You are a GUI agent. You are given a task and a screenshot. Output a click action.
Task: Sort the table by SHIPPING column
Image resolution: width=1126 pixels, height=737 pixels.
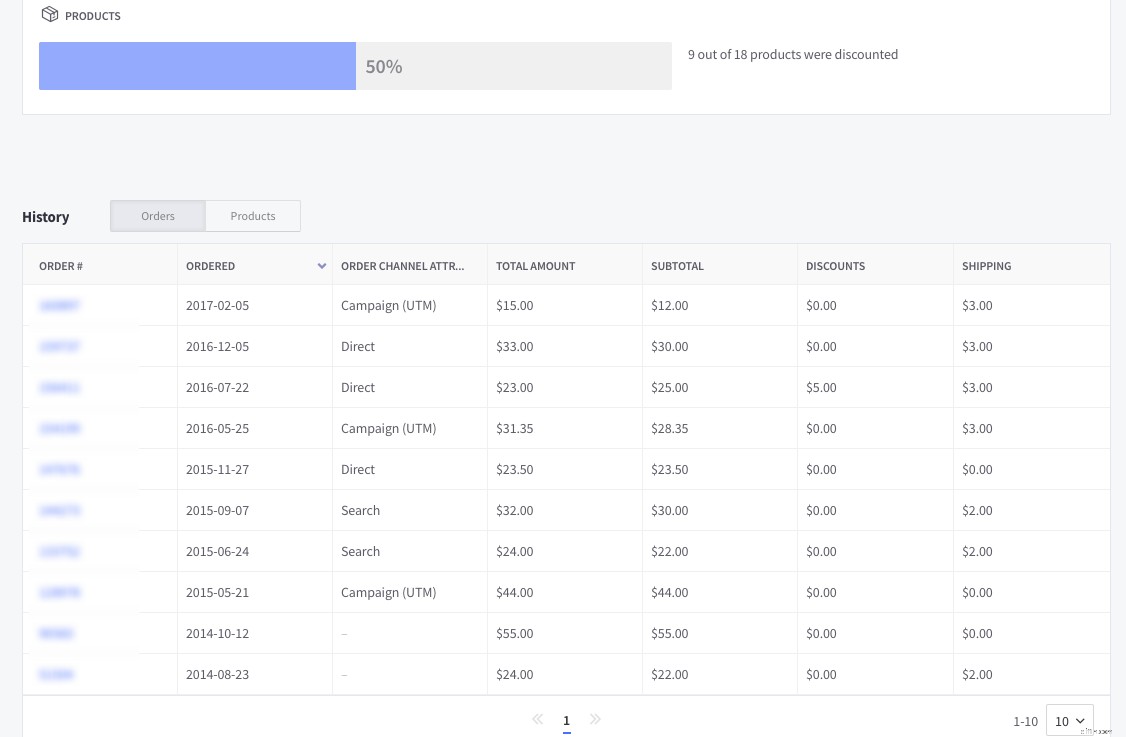pos(986,266)
